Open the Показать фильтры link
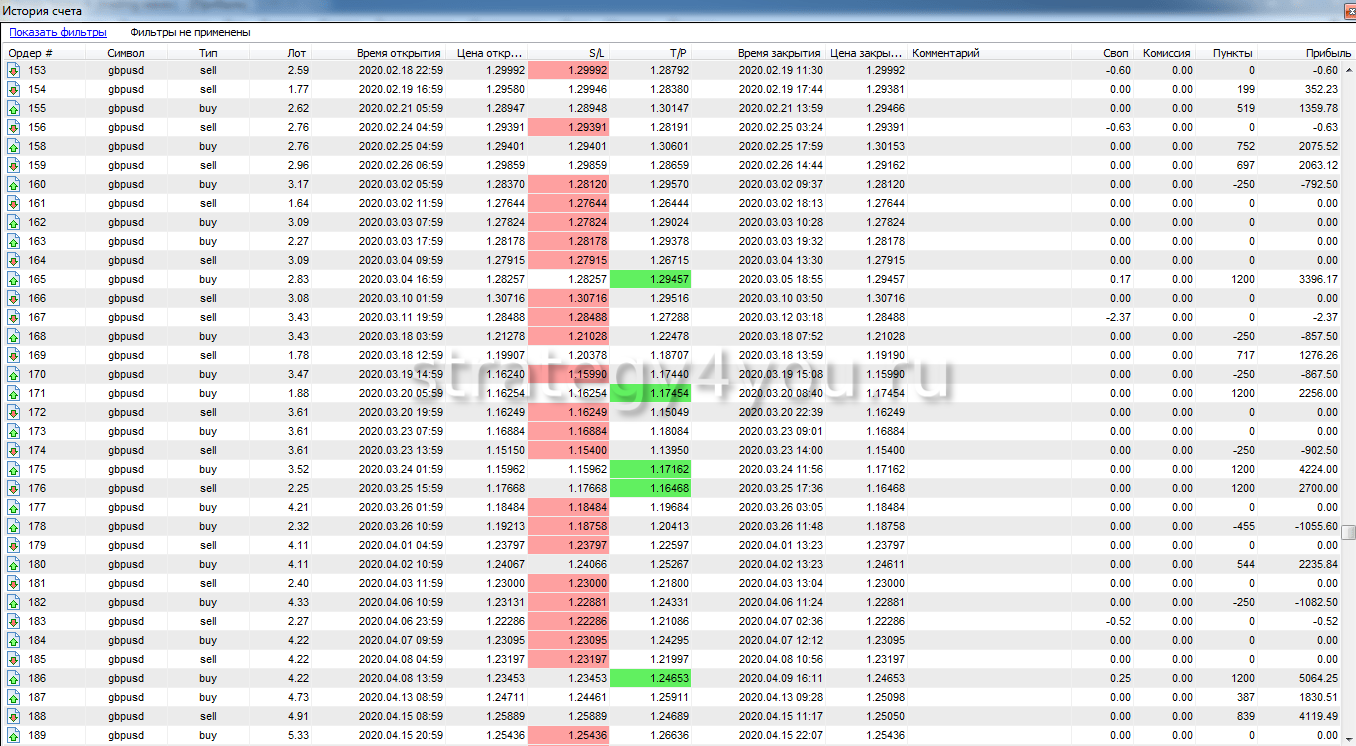1356x746 pixels. tap(58, 32)
